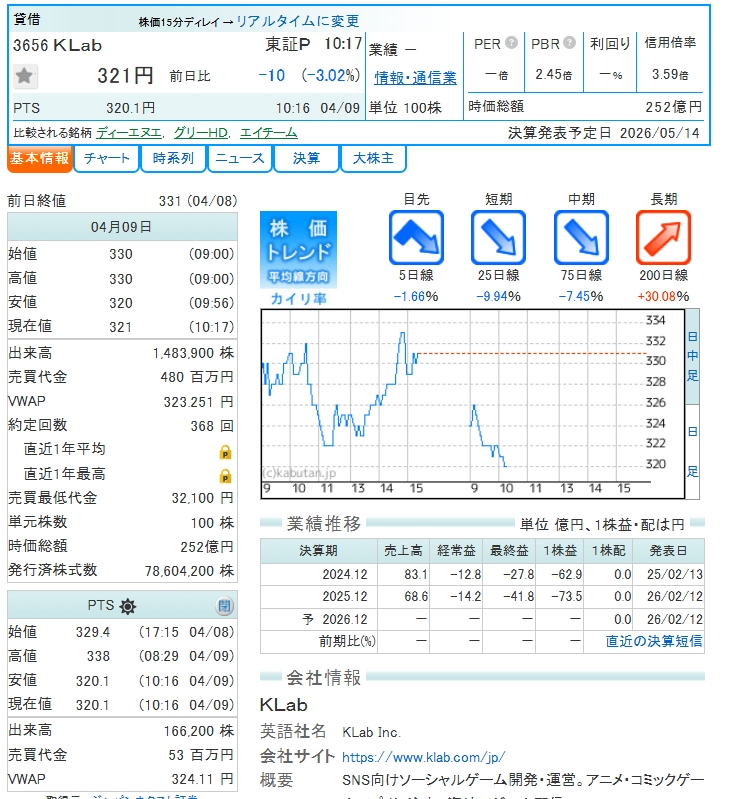Click the premium lock icon for 直近1年最高

225,476
